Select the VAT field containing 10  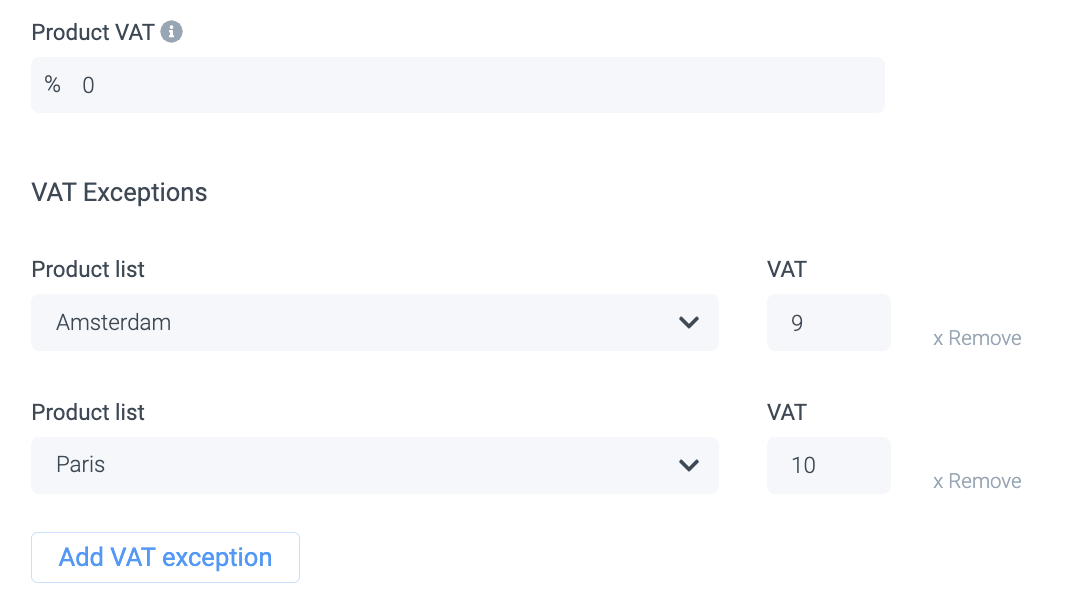coord(828,465)
